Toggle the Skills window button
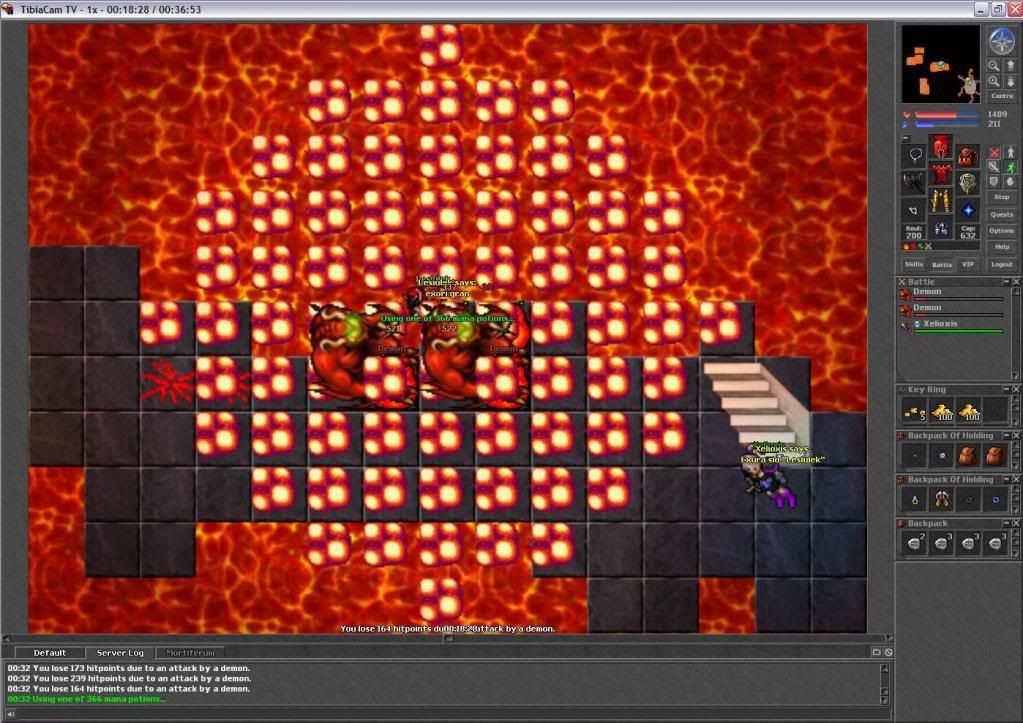Screen dimensions: 1023x723 (913, 264)
